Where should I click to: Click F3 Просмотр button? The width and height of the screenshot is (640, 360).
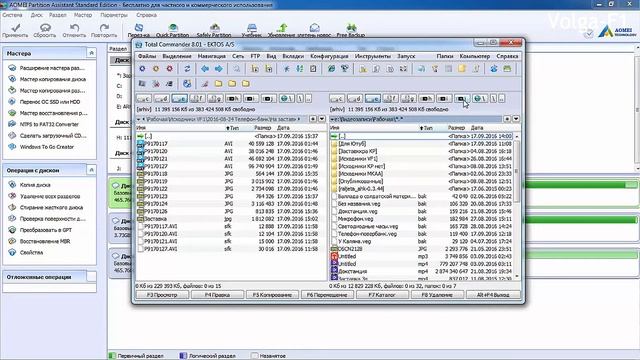click(x=162, y=295)
